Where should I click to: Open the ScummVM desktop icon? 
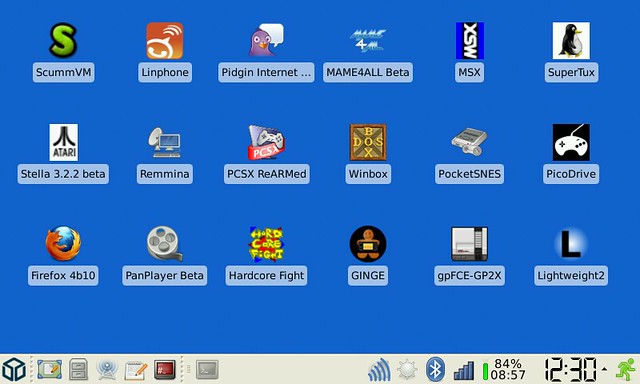[x=63, y=40]
